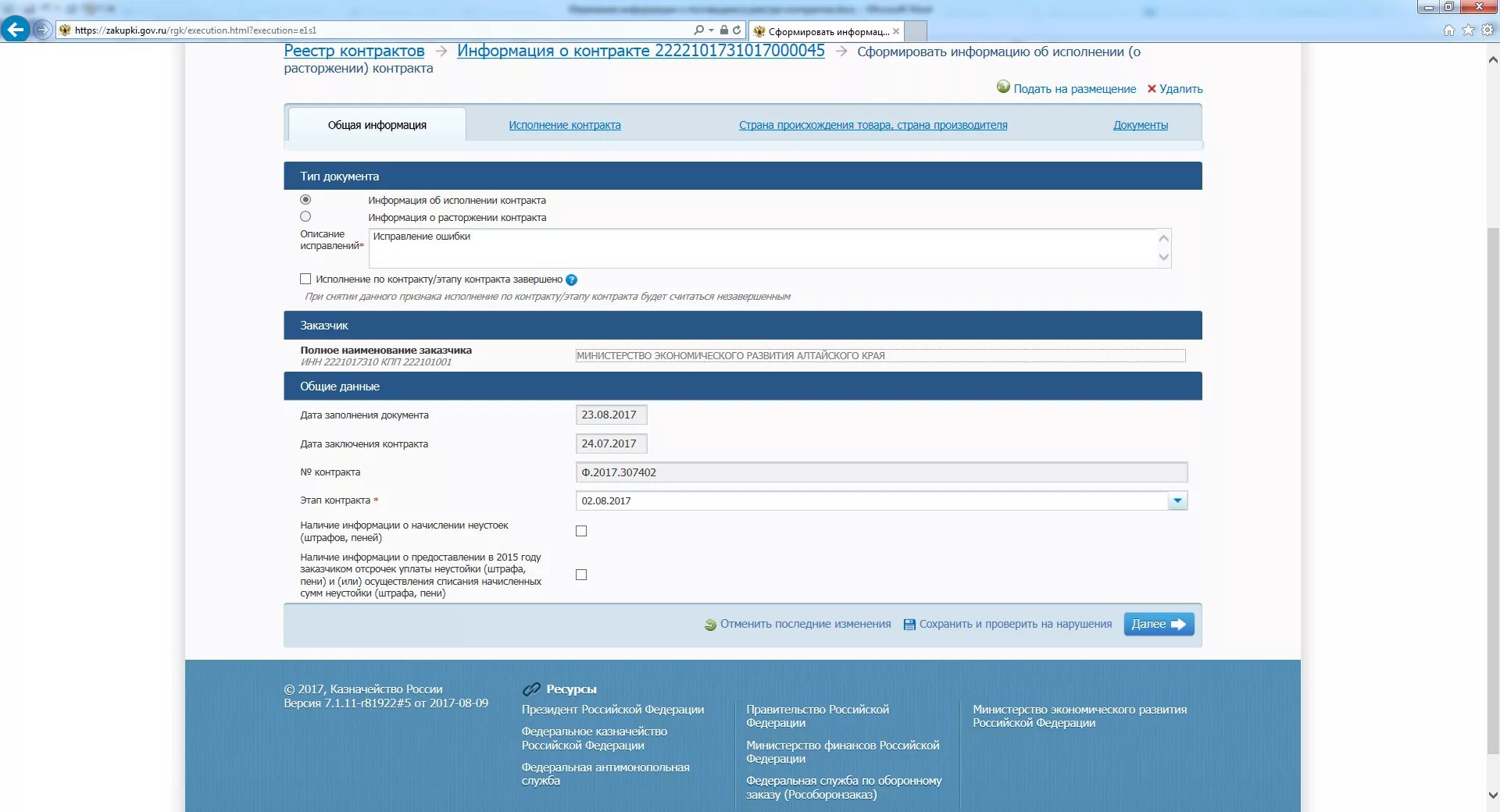
Task: Open the browser tools gear icon
Action: [1487, 30]
